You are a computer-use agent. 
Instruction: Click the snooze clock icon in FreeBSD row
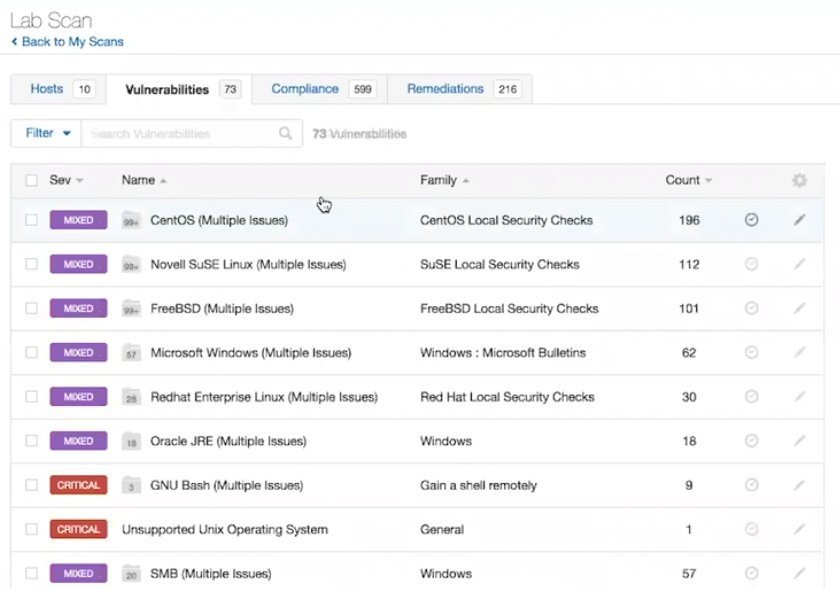752,308
